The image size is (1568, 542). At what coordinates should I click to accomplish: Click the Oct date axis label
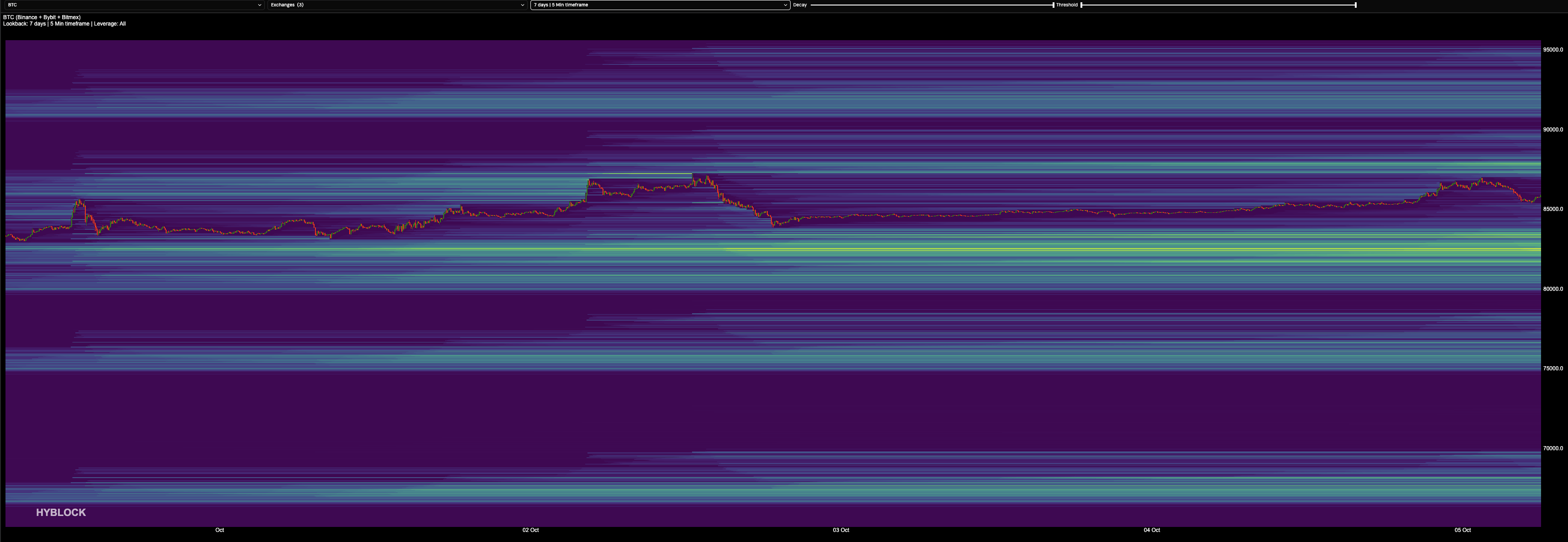point(220,531)
